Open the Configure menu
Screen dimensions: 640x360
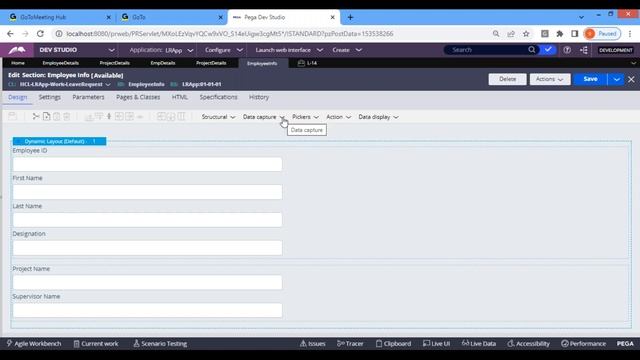coord(224,50)
